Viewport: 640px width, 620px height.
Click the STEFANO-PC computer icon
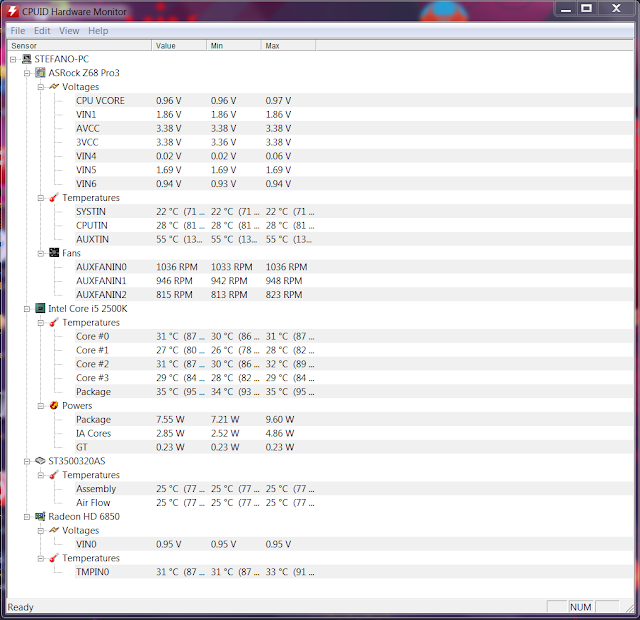coord(27,59)
